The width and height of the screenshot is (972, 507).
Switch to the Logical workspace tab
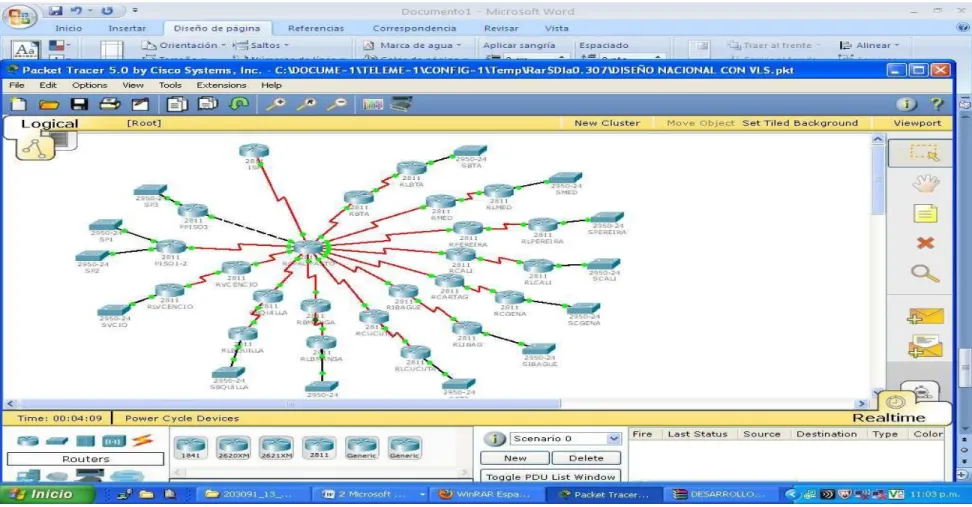tap(50, 123)
